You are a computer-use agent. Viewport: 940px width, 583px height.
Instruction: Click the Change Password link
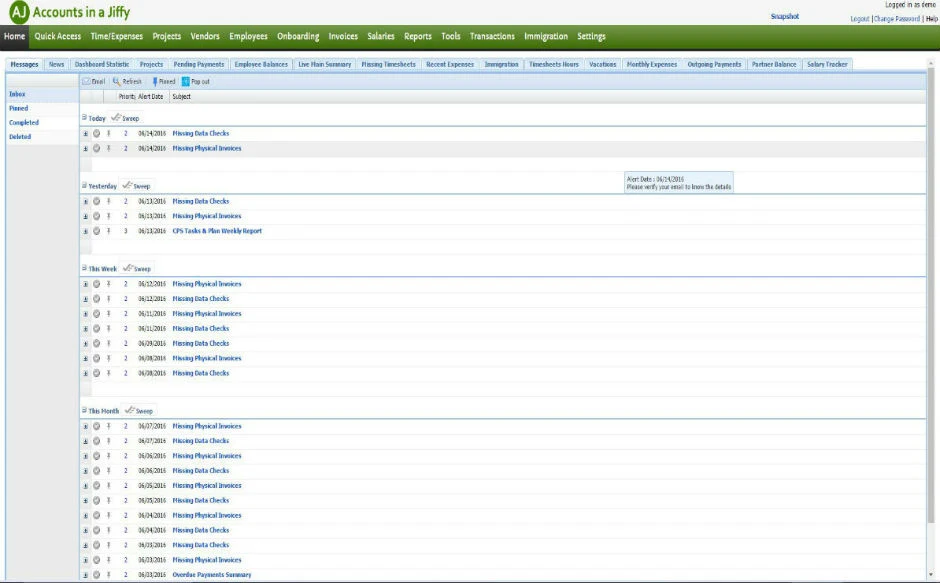pos(897,19)
